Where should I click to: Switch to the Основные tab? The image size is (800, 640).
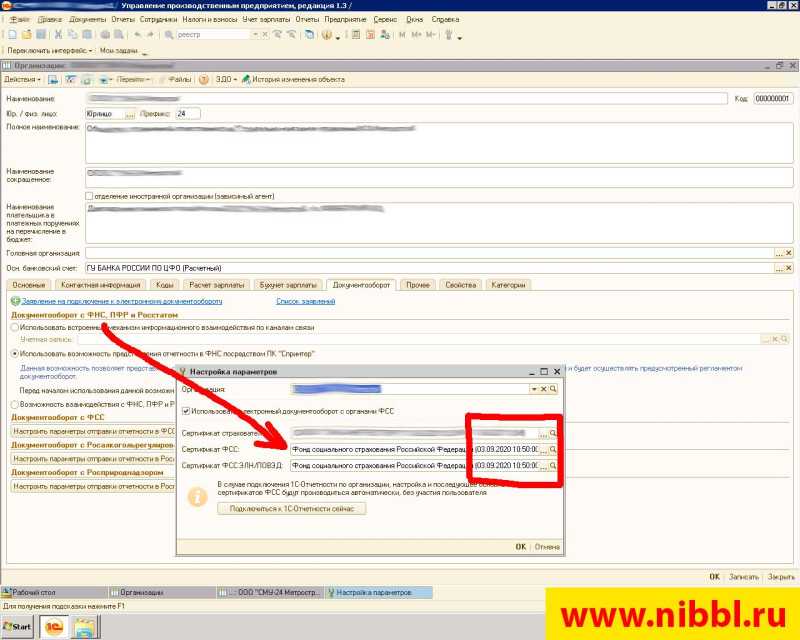click(x=29, y=285)
